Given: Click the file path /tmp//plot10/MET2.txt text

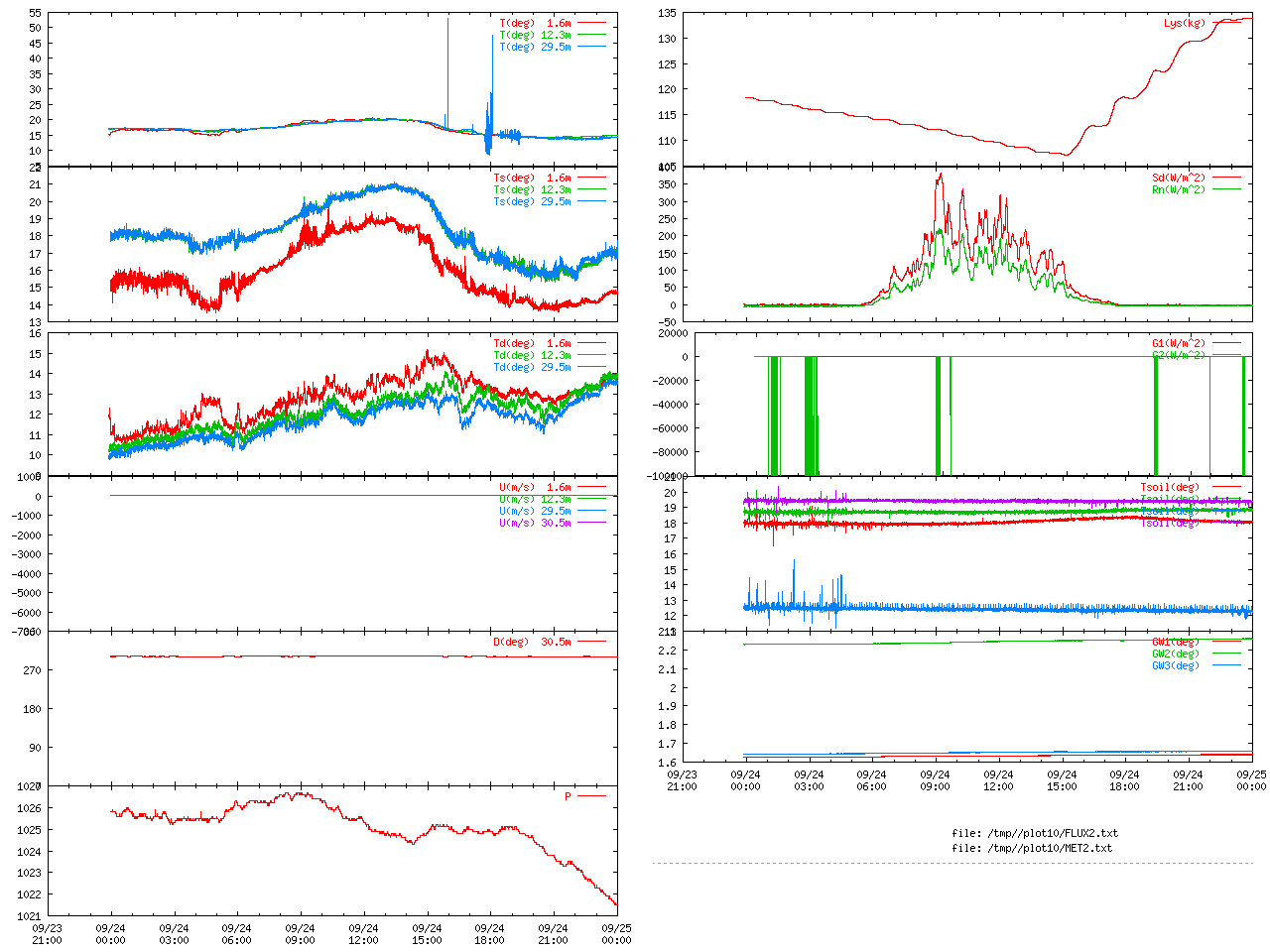Looking at the screenshot, I should (1031, 848).
